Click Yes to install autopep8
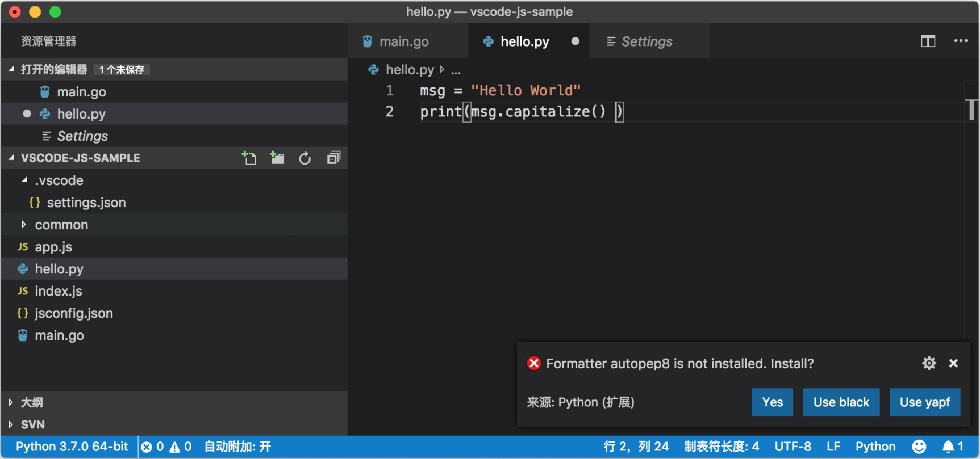Viewport: 980px width, 459px height. click(772, 402)
